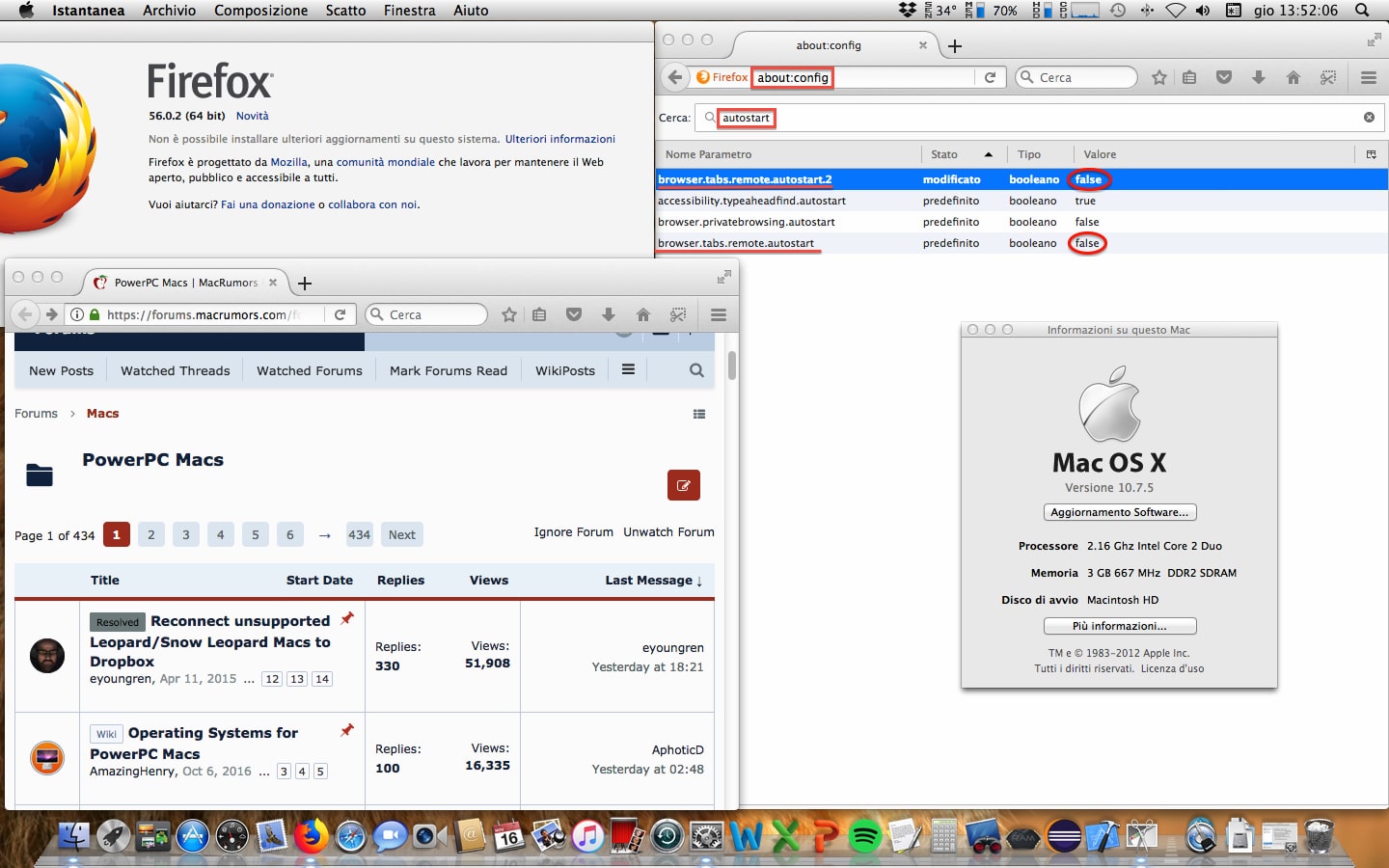Open breadcrumb list options icon beside Macs
Image resolution: width=1389 pixels, height=868 pixels.
[699, 414]
